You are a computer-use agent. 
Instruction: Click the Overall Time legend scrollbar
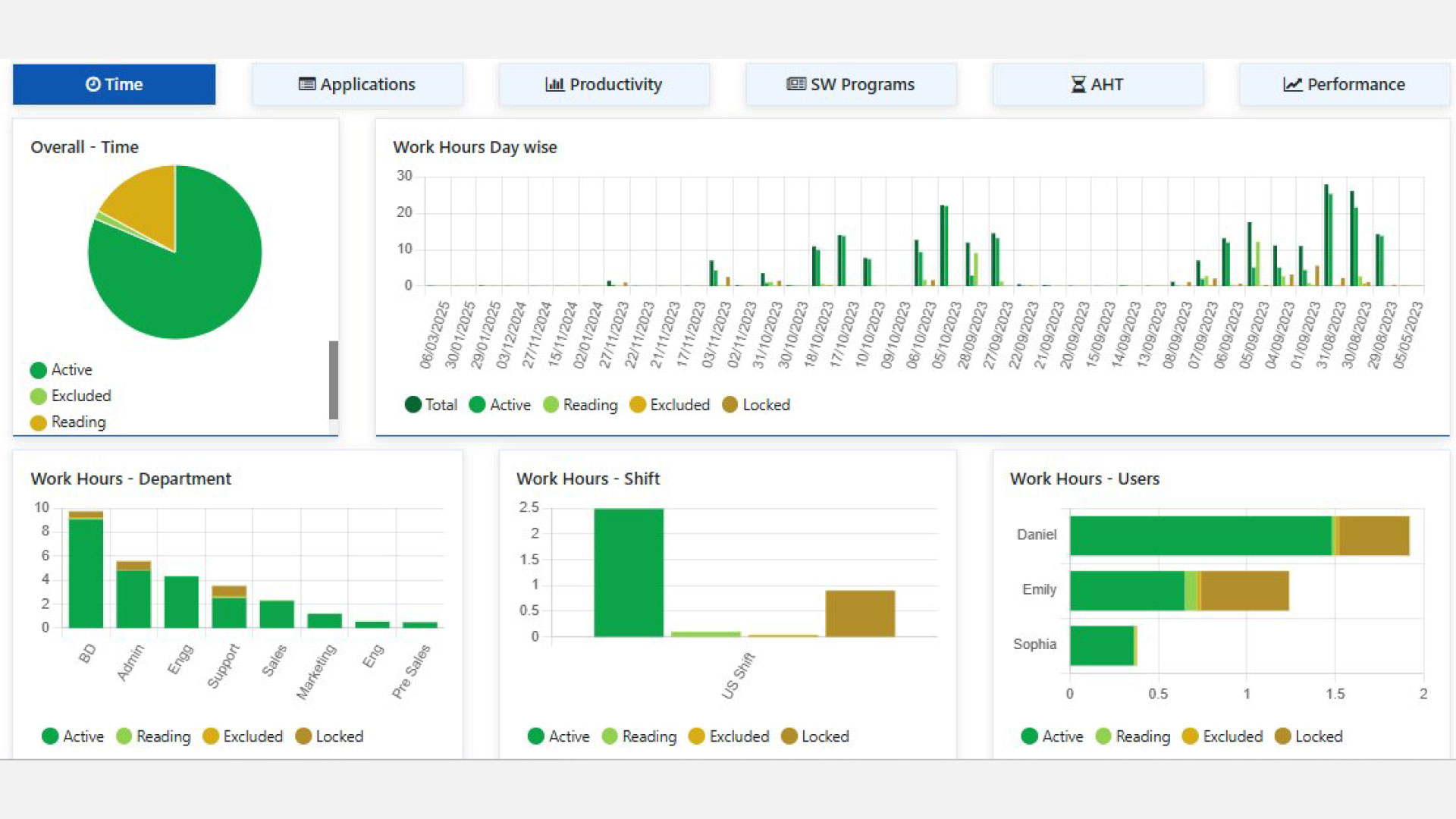pyautogui.click(x=333, y=379)
